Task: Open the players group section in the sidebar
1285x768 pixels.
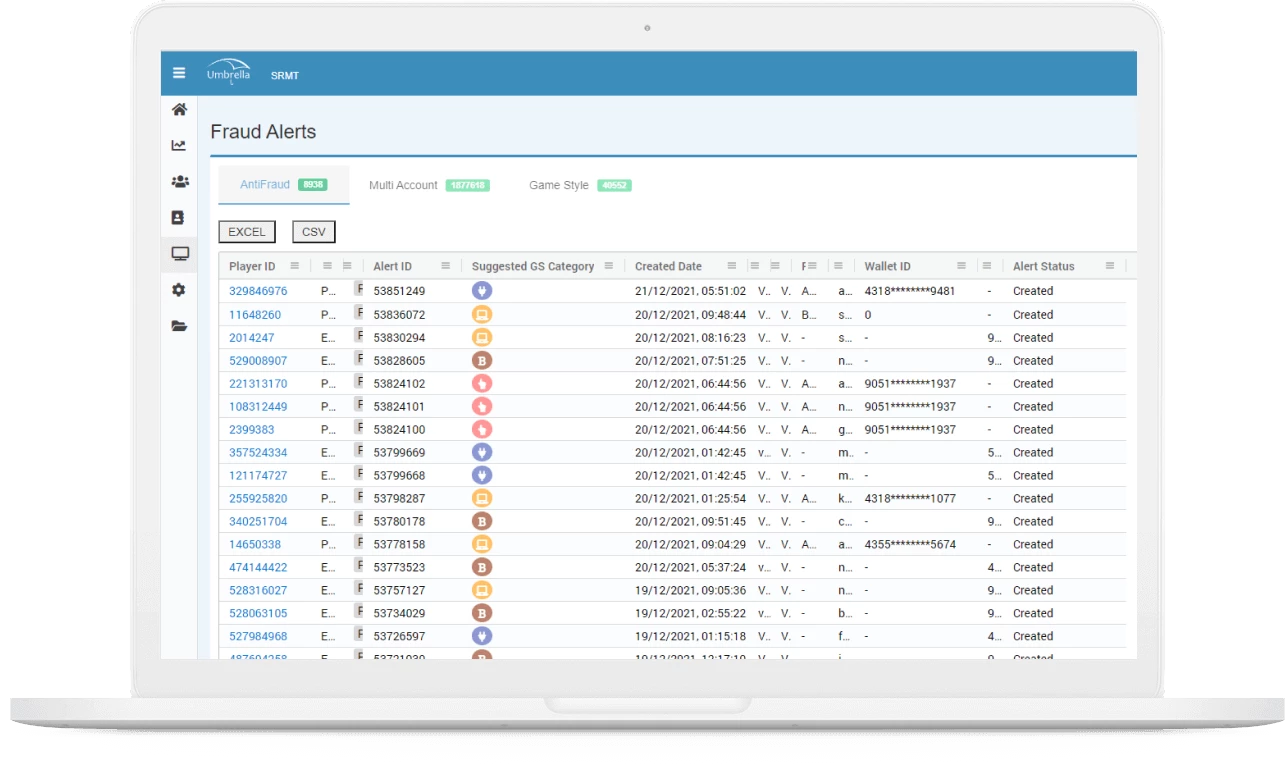Action: pyautogui.click(x=178, y=182)
